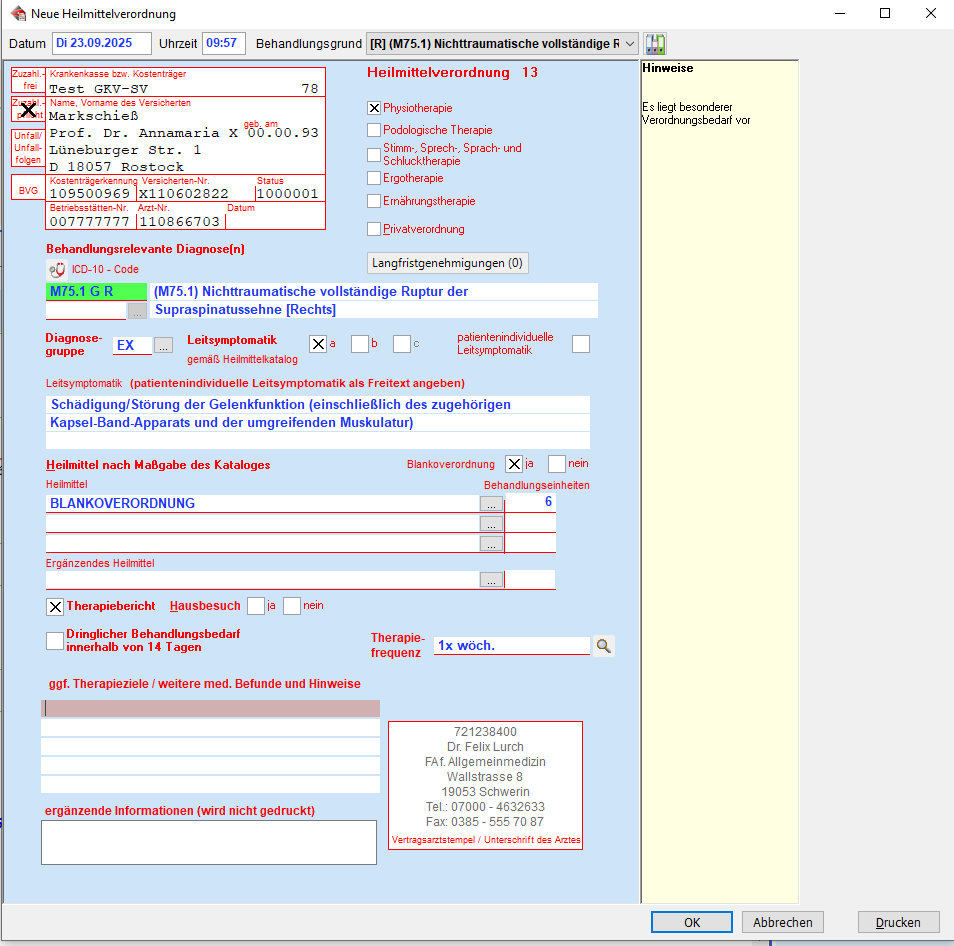Confirm the form with OK button
The height and width of the screenshot is (946, 954).
[691, 922]
